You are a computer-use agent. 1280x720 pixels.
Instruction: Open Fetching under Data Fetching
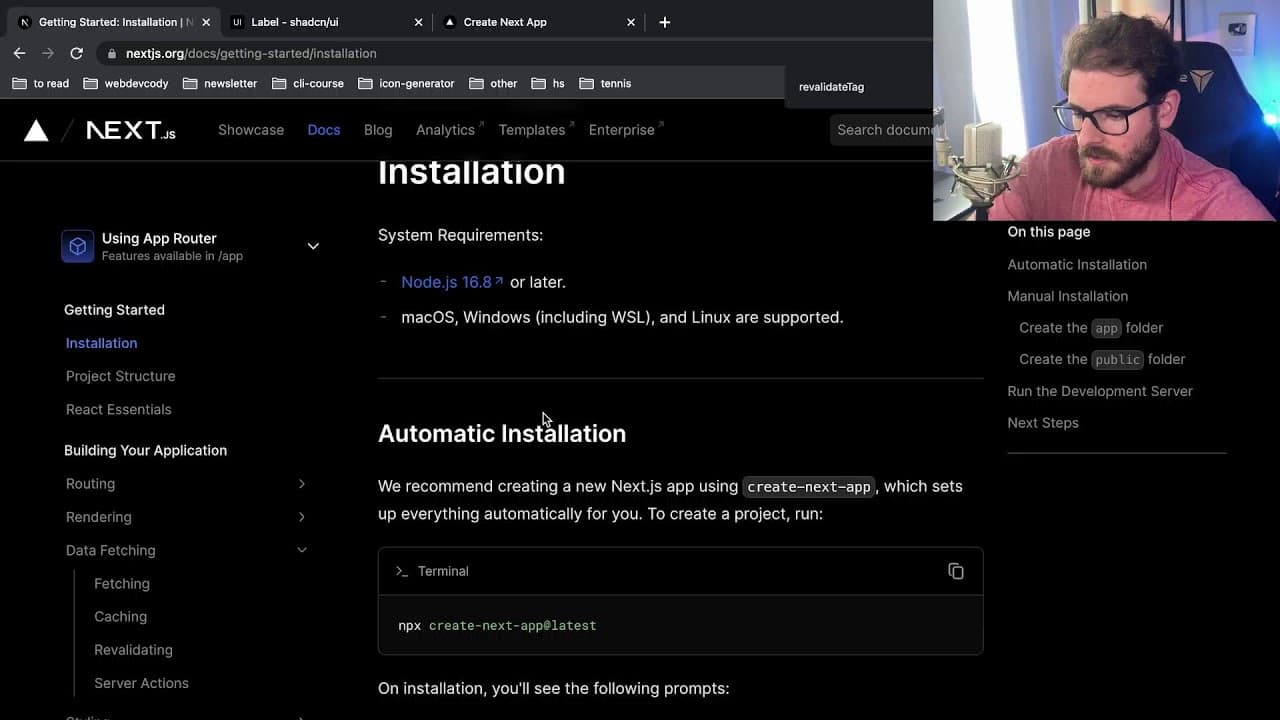[122, 584]
